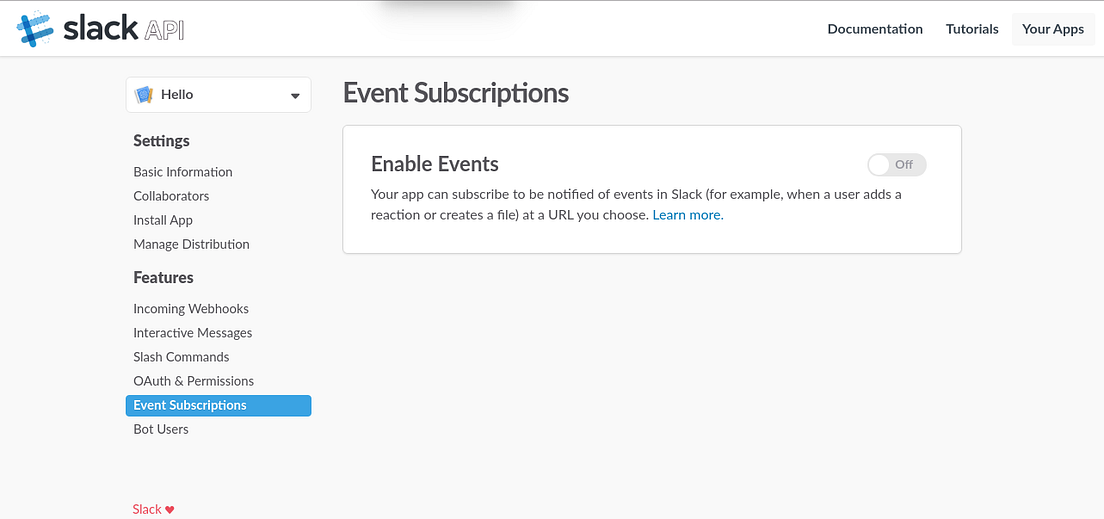Screen dimensions: 1104x519
Task: Open the Learn more link
Action: coord(687,215)
